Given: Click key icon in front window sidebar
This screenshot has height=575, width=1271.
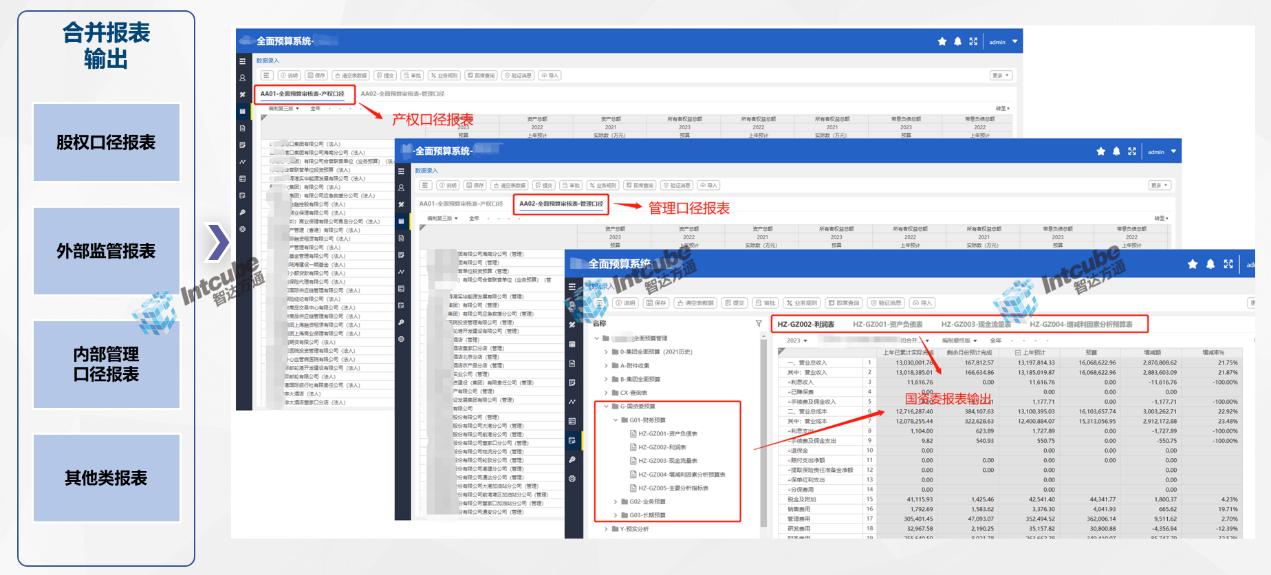Looking at the screenshot, I should pos(572,459).
